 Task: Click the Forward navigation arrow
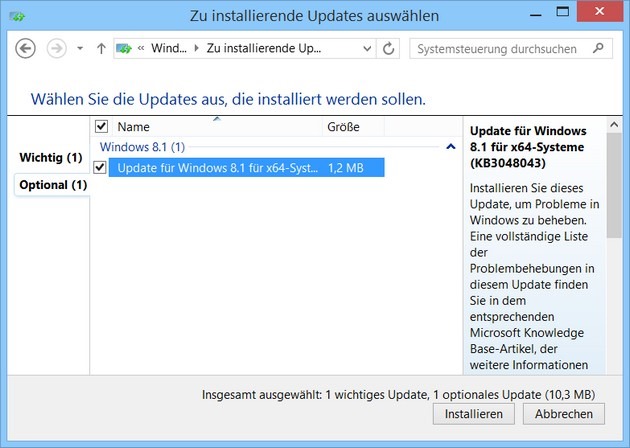point(56,49)
